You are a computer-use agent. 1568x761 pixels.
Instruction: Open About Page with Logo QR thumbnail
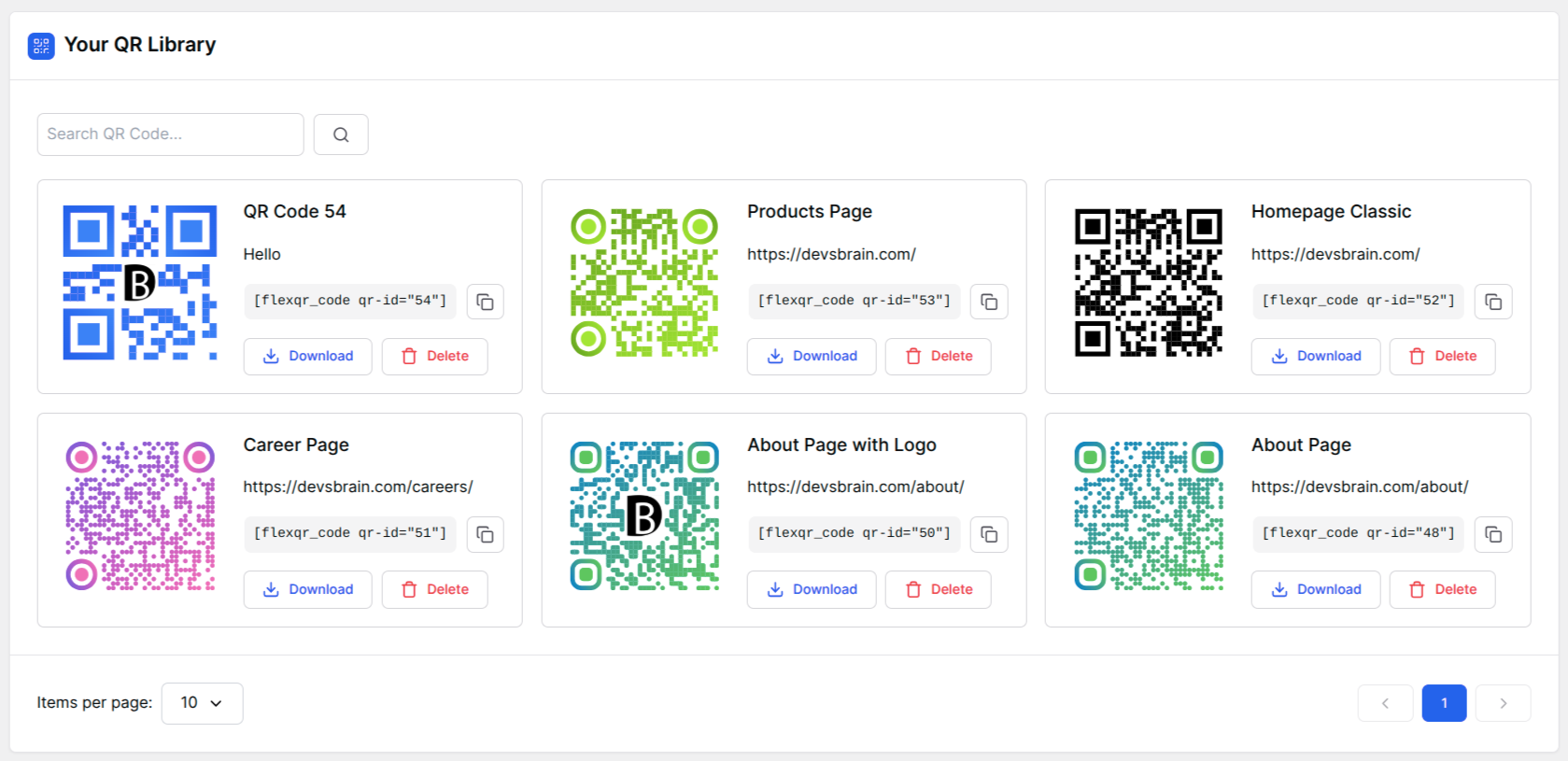[644, 515]
